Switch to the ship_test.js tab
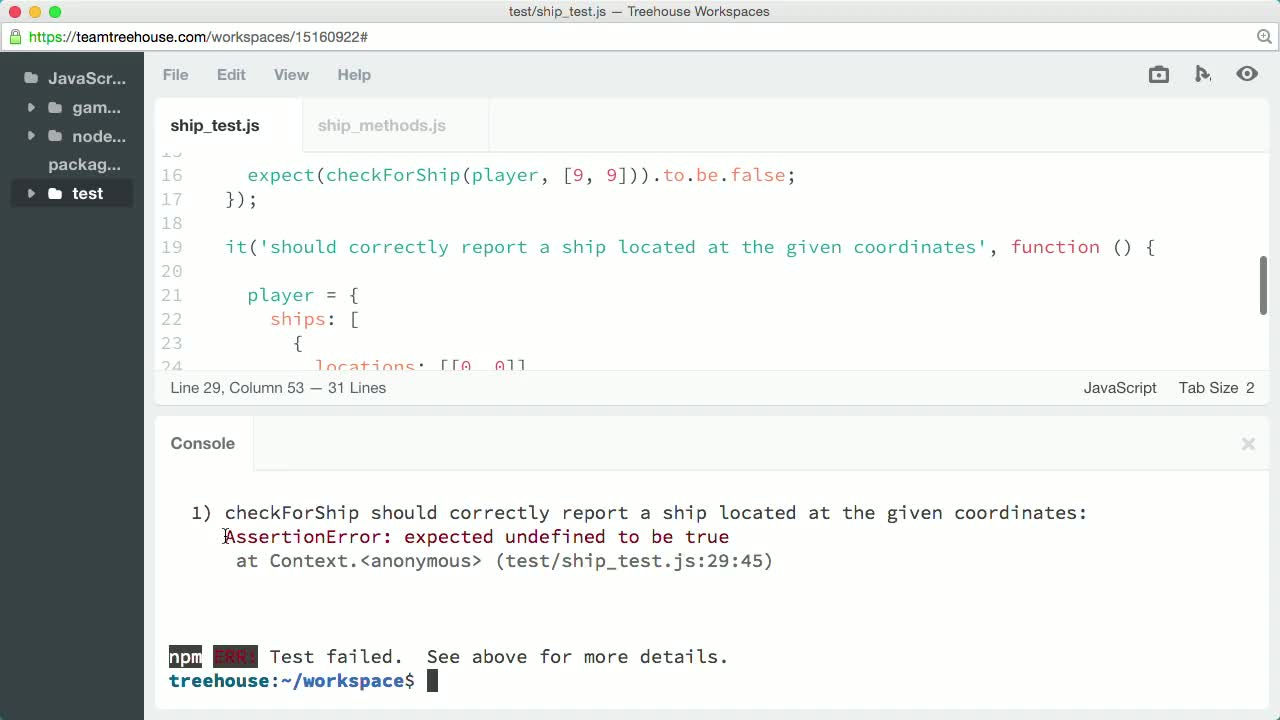The image size is (1280, 720). 215,126
